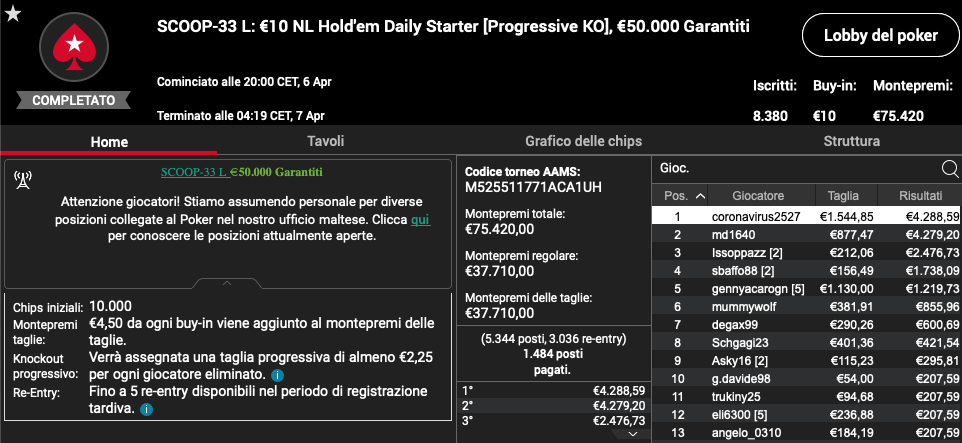
Task: Click the PokerStars spade logo
Action: (74, 47)
